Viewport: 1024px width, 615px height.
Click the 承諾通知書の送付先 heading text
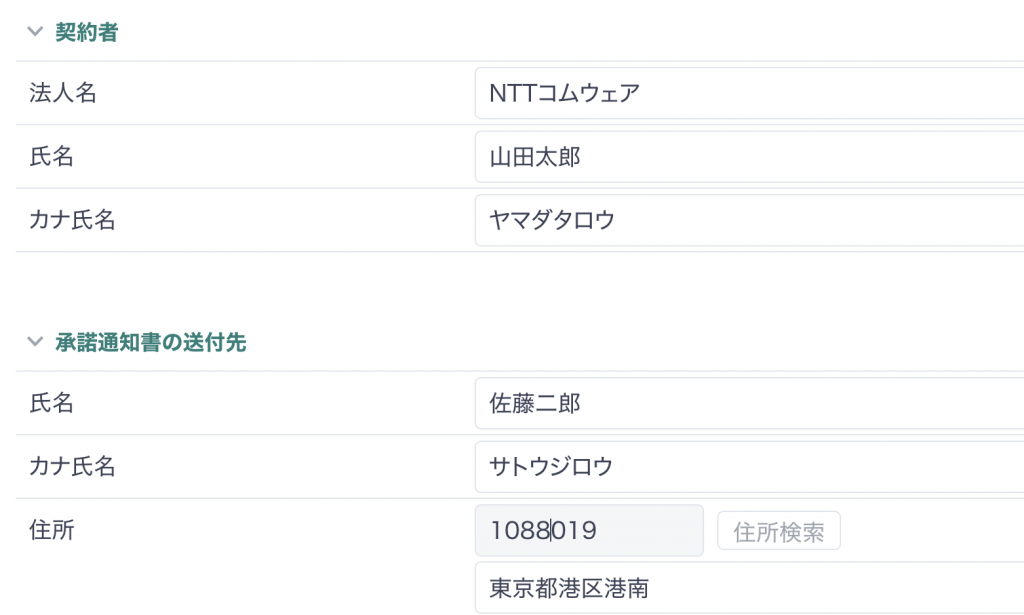point(150,341)
